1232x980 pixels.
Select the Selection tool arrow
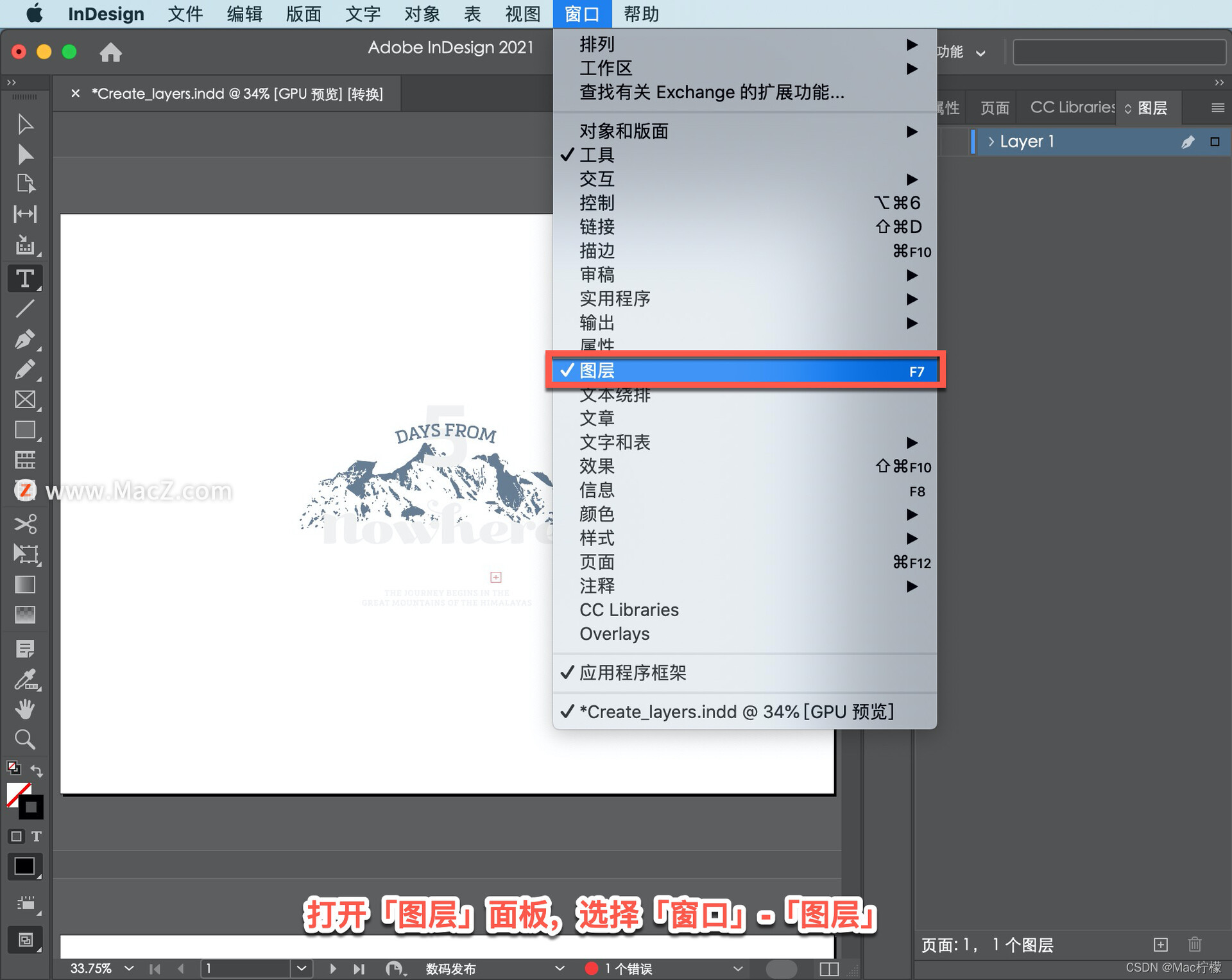point(25,124)
